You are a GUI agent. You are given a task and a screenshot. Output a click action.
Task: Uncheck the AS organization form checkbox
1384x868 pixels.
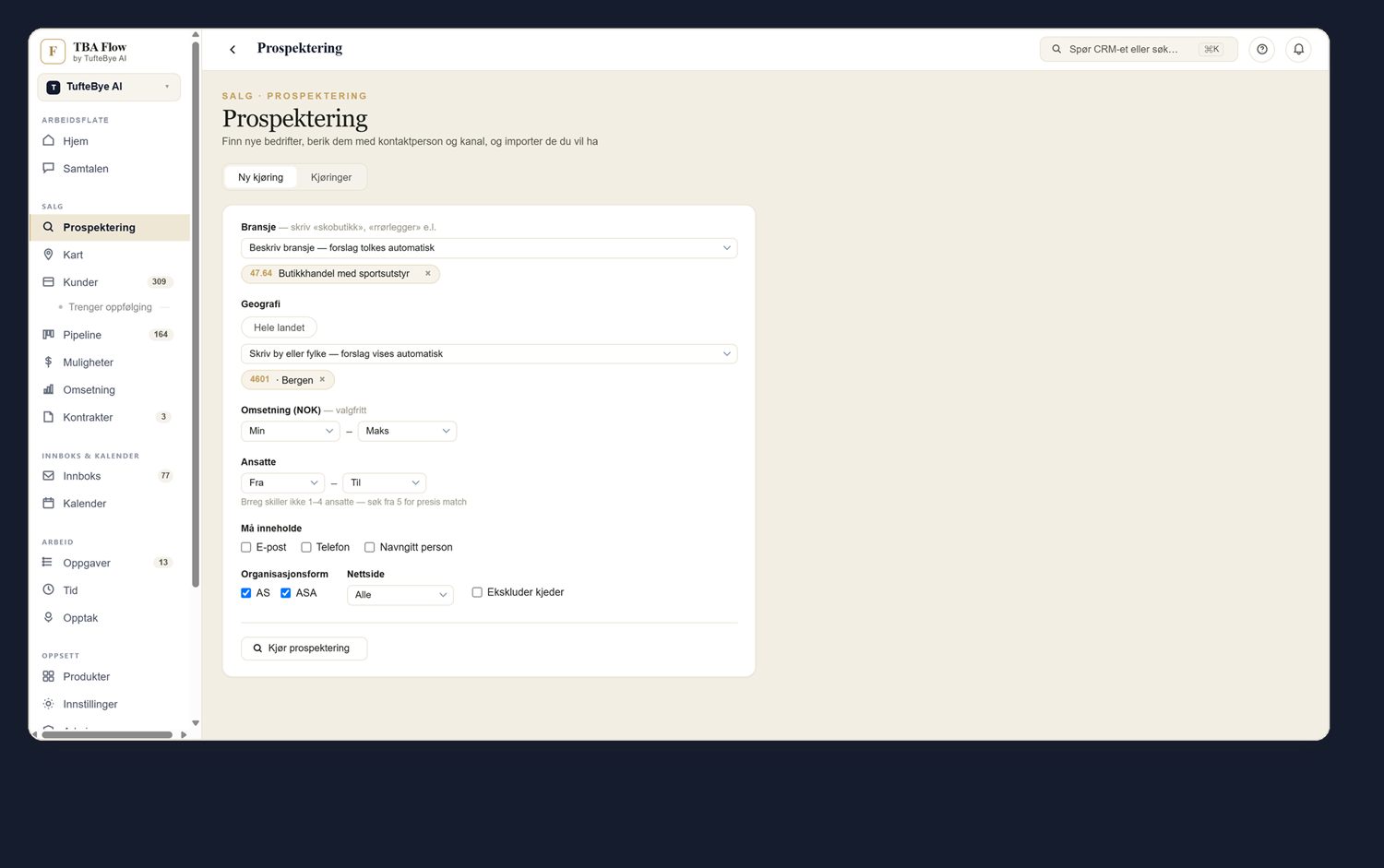tap(246, 593)
